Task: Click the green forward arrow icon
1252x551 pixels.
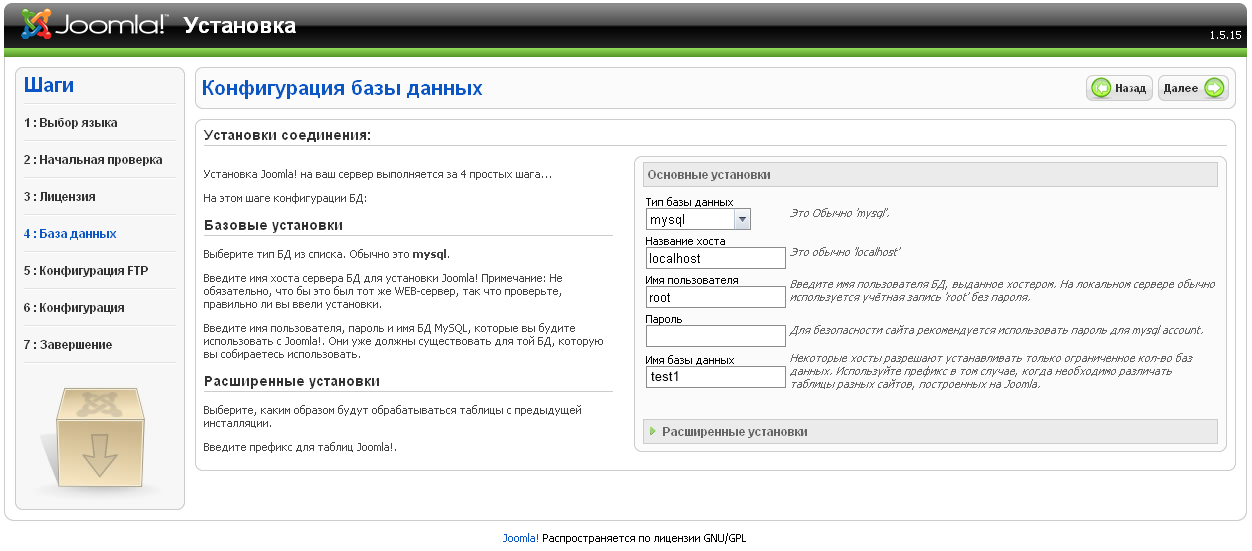Action: point(1214,88)
